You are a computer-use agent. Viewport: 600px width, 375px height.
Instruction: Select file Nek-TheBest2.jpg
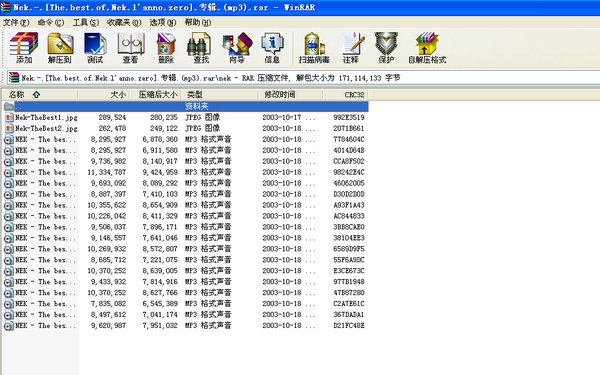[x=46, y=128]
